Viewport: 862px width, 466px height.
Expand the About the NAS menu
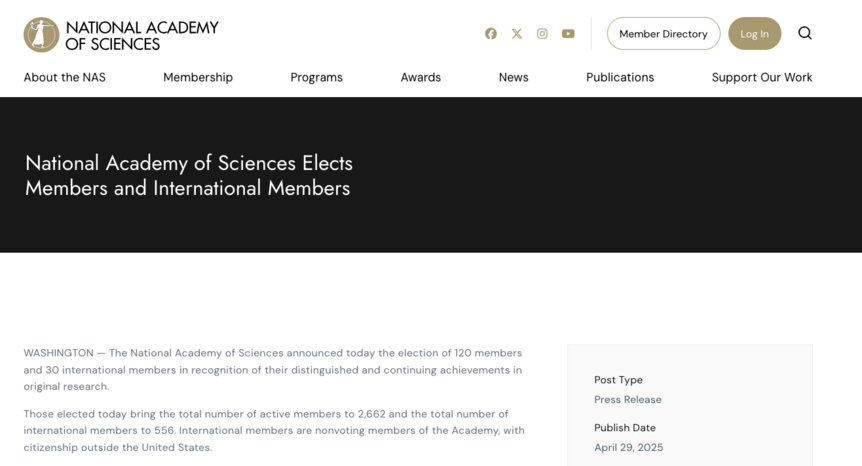(64, 77)
